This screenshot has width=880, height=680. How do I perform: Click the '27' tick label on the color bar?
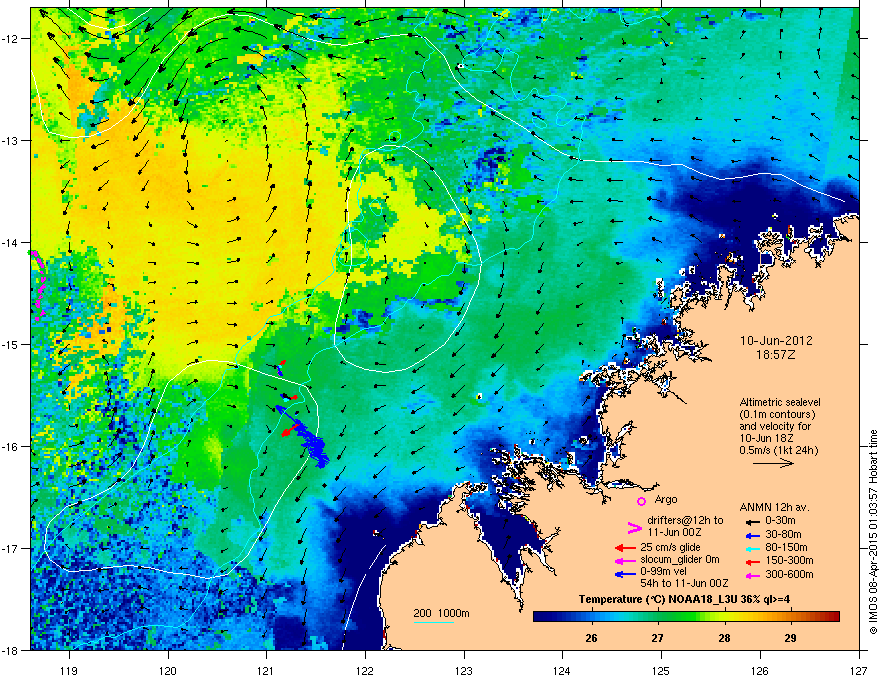point(657,638)
